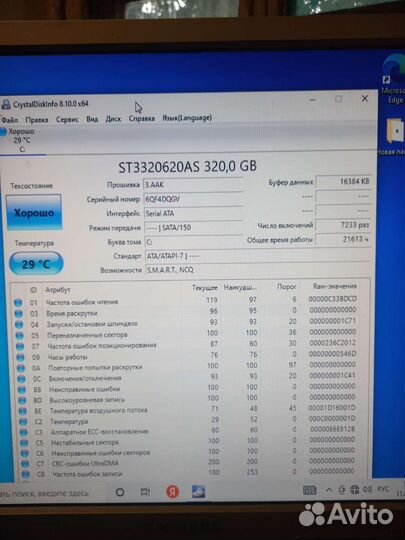This screenshot has width=405, height=540.
Task: Click the Интерфейс field Serial ATA
Action: point(194,213)
